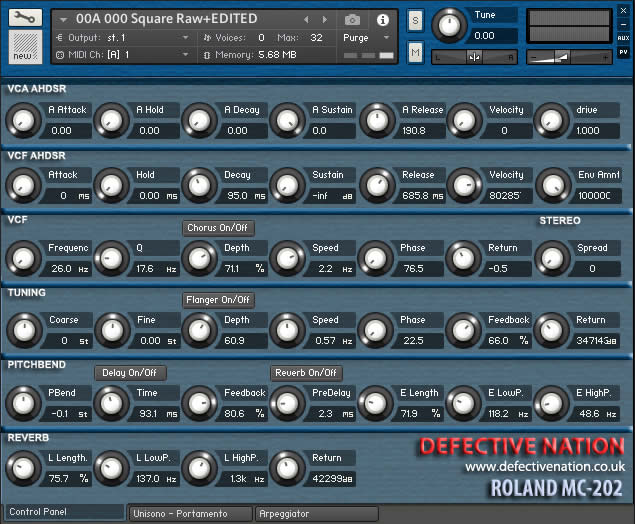This screenshot has height=524, width=635.
Task: Toggle the AUX button
Action: point(623,38)
